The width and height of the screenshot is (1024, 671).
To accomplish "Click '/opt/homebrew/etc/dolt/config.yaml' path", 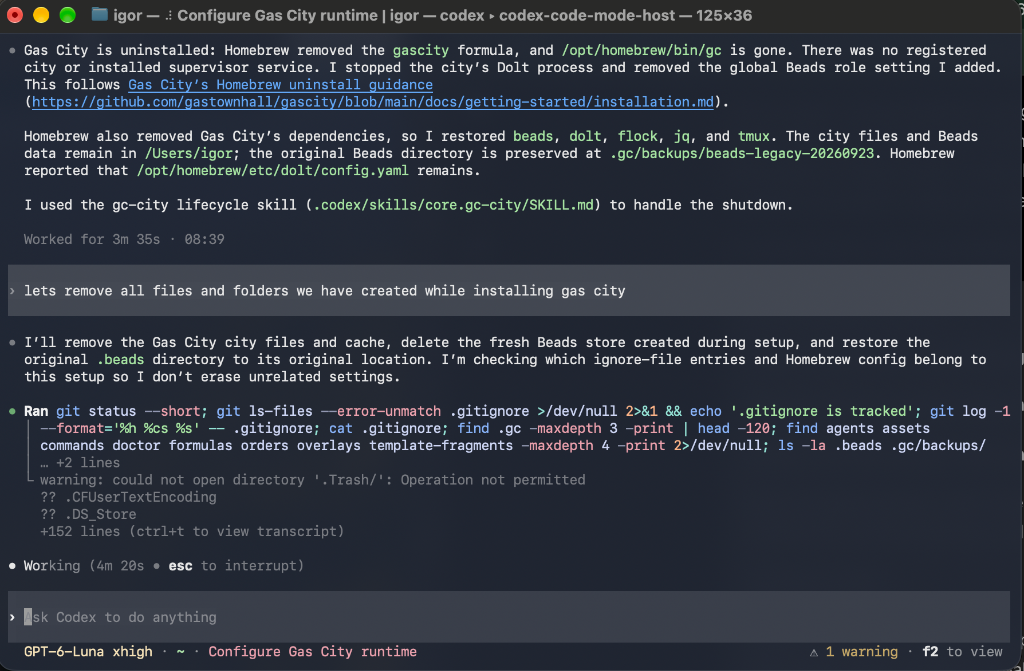I will (x=272, y=171).
